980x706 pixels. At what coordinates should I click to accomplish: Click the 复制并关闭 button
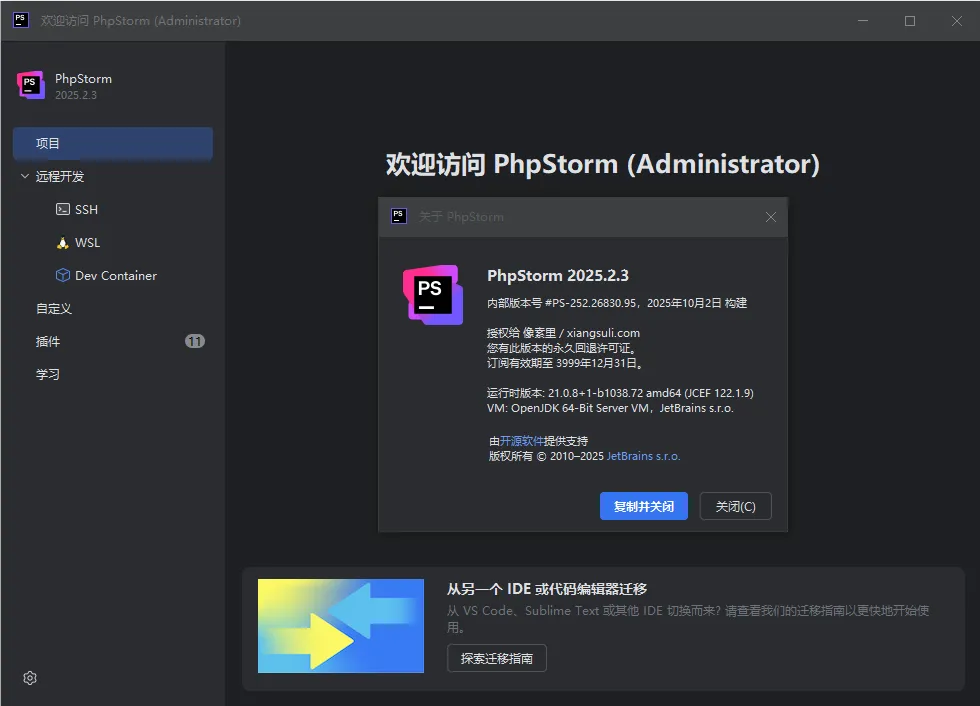[x=644, y=506]
